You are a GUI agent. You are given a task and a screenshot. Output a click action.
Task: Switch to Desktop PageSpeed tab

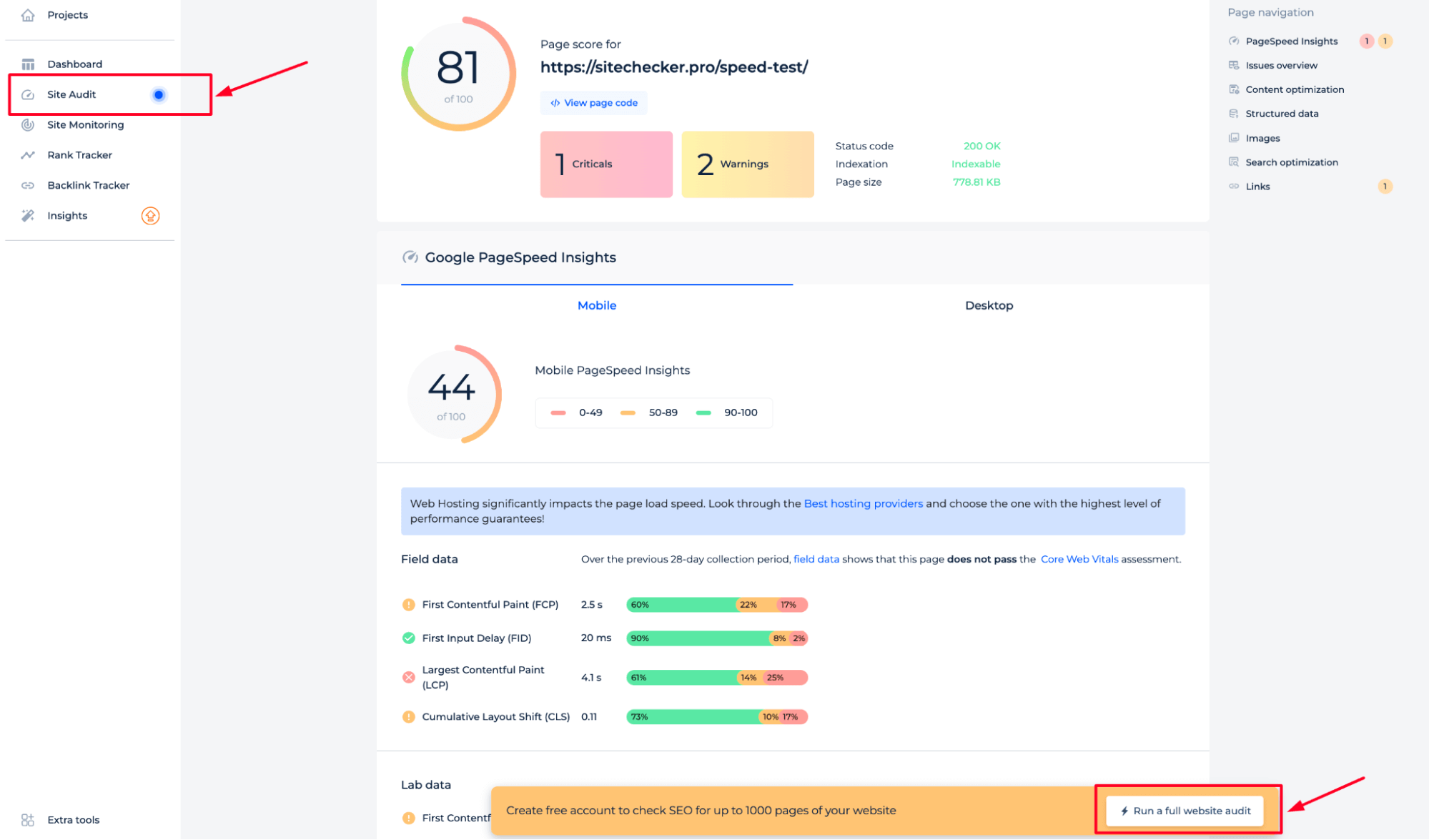989,305
